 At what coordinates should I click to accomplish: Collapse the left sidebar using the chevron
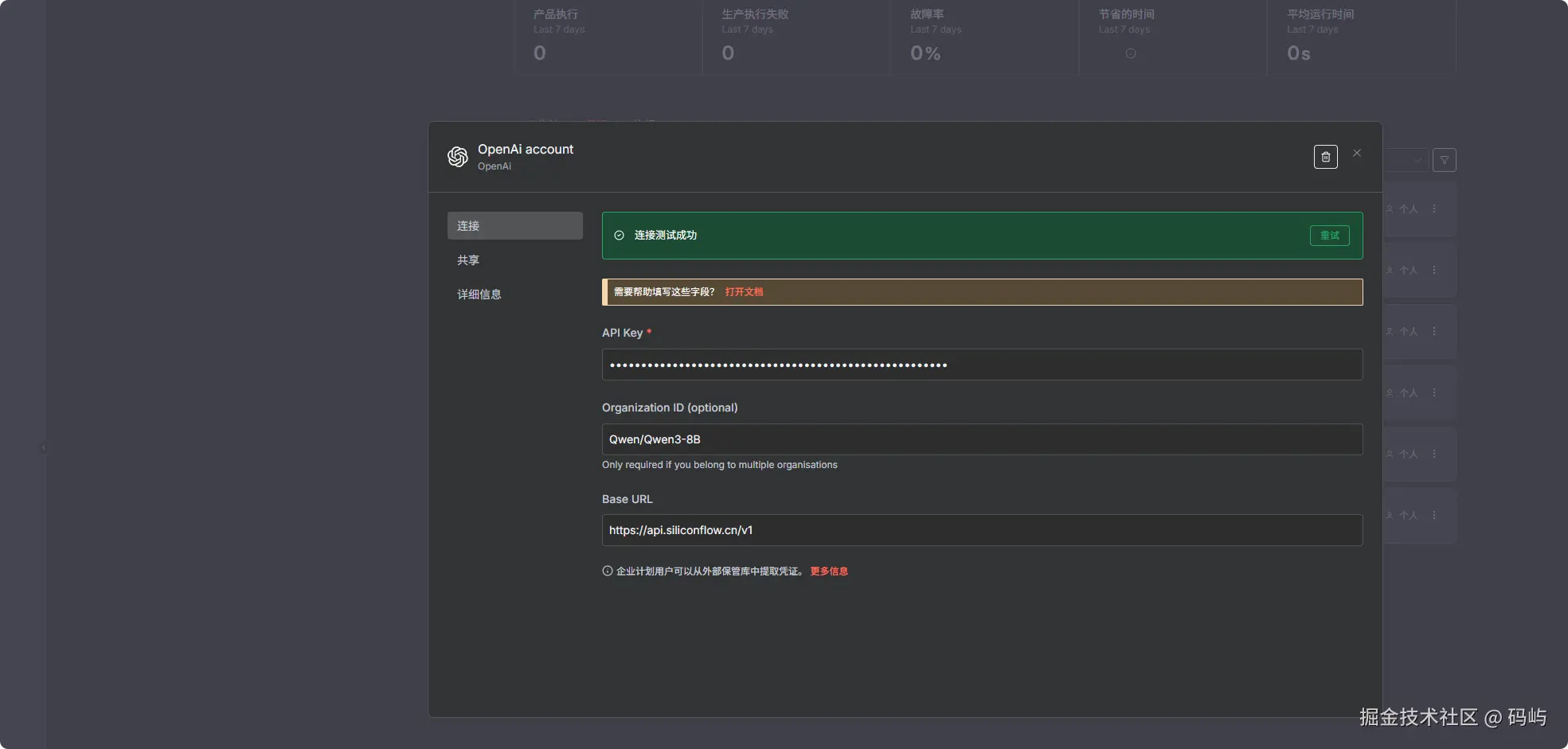click(44, 447)
